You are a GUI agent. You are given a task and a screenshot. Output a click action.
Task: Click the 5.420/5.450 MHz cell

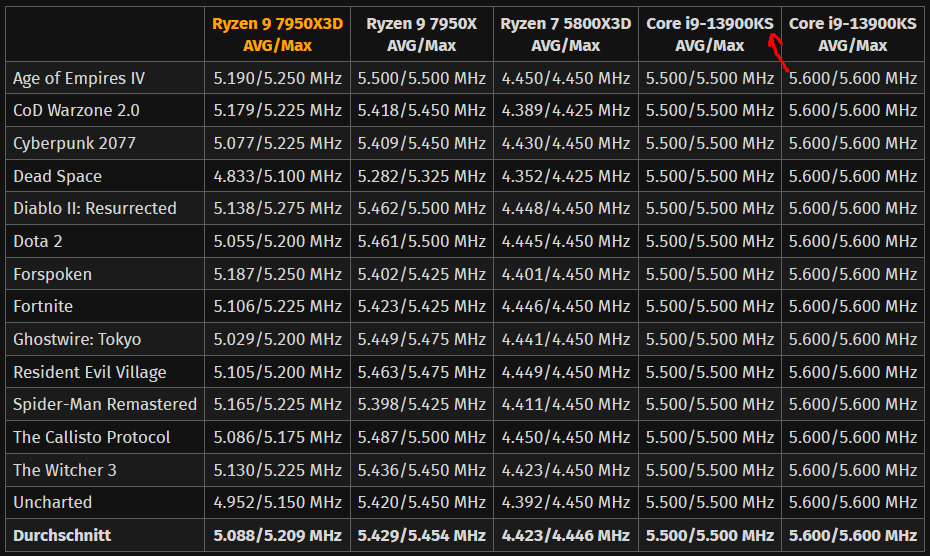pos(422,502)
